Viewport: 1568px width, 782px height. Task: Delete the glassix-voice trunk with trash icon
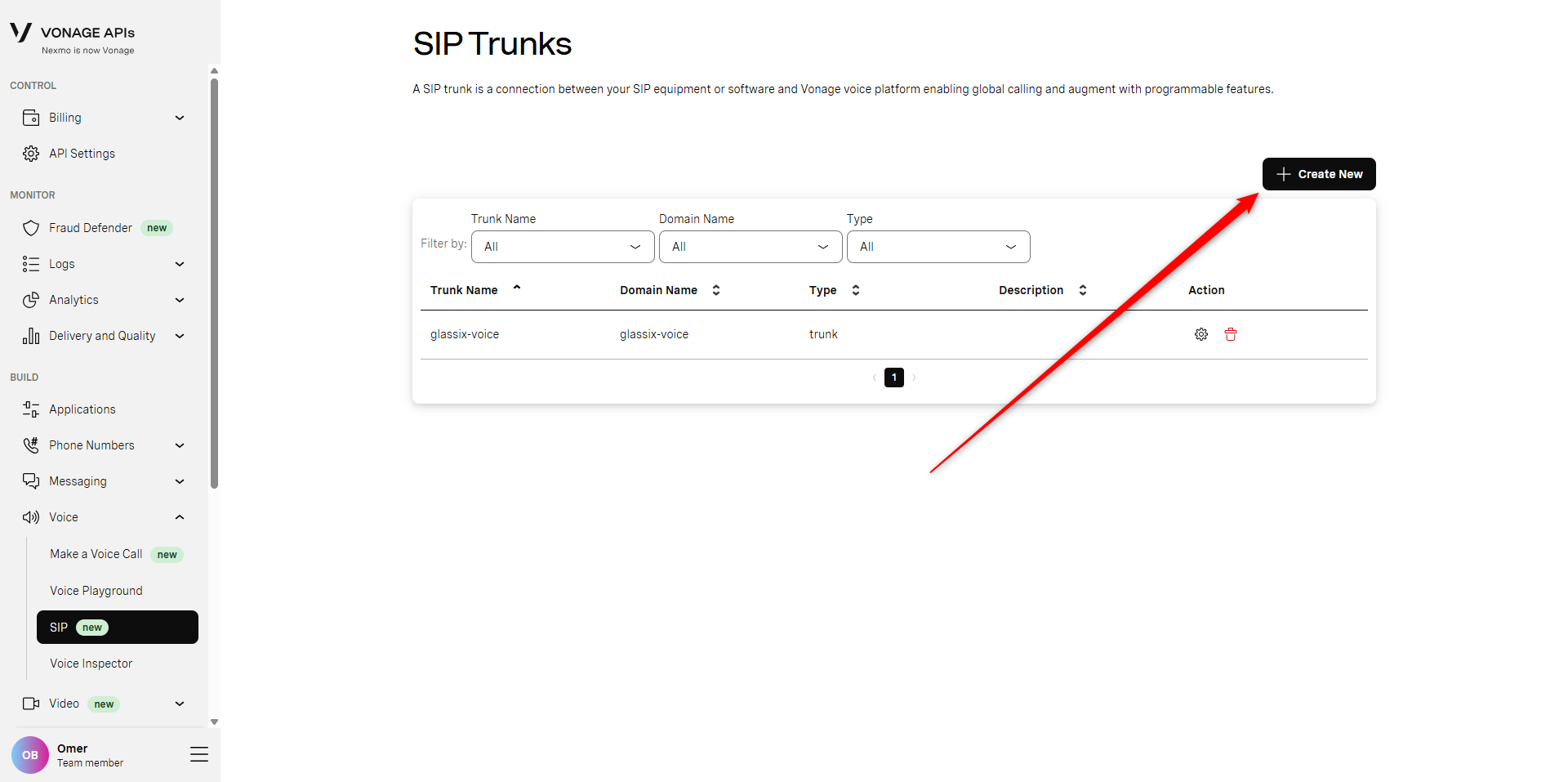pyautogui.click(x=1231, y=334)
